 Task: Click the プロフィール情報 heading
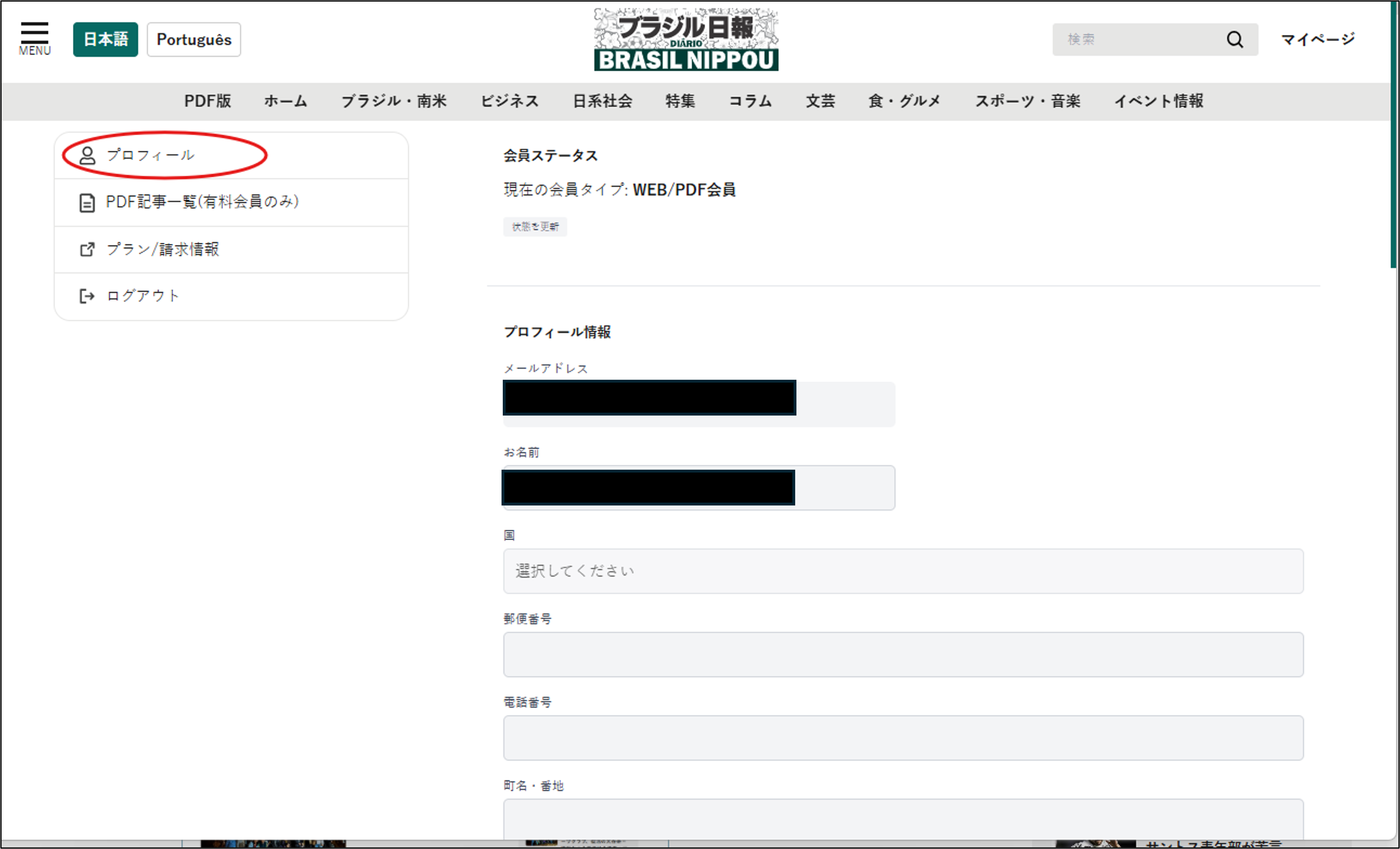(557, 332)
